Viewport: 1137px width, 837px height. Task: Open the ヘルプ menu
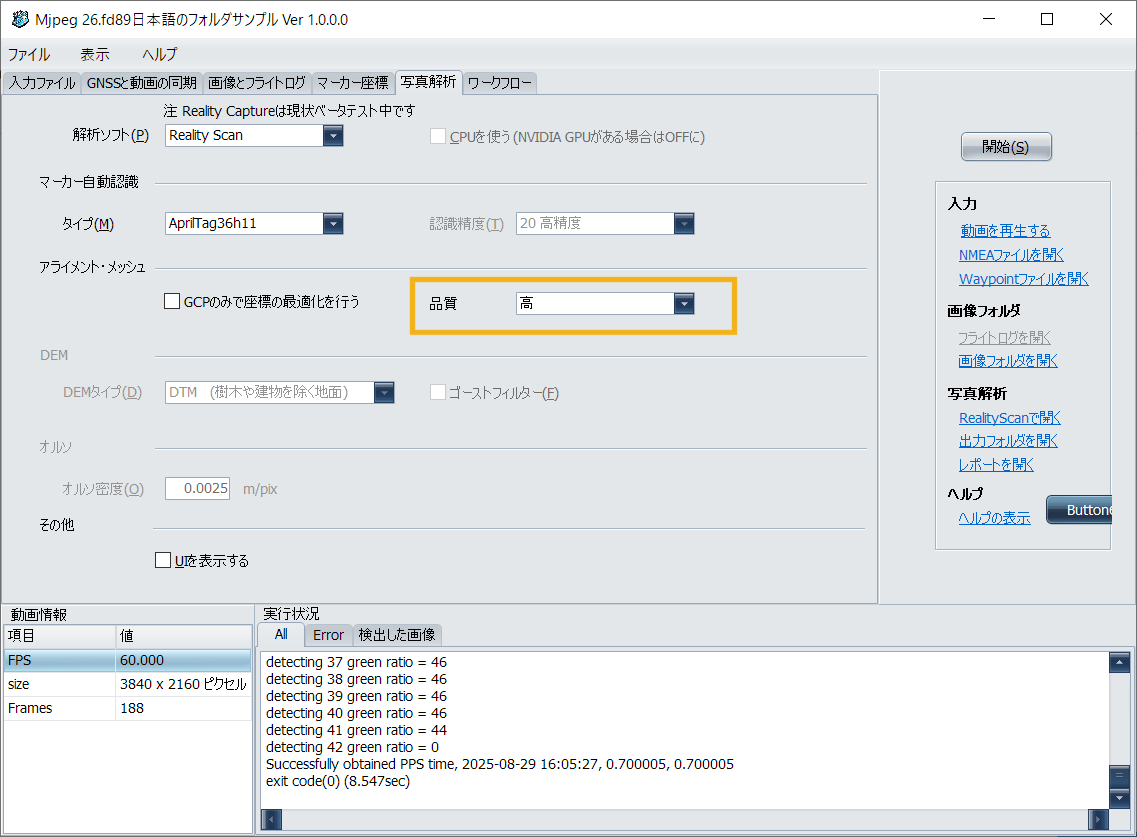pyautogui.click(x=159, y=55)
